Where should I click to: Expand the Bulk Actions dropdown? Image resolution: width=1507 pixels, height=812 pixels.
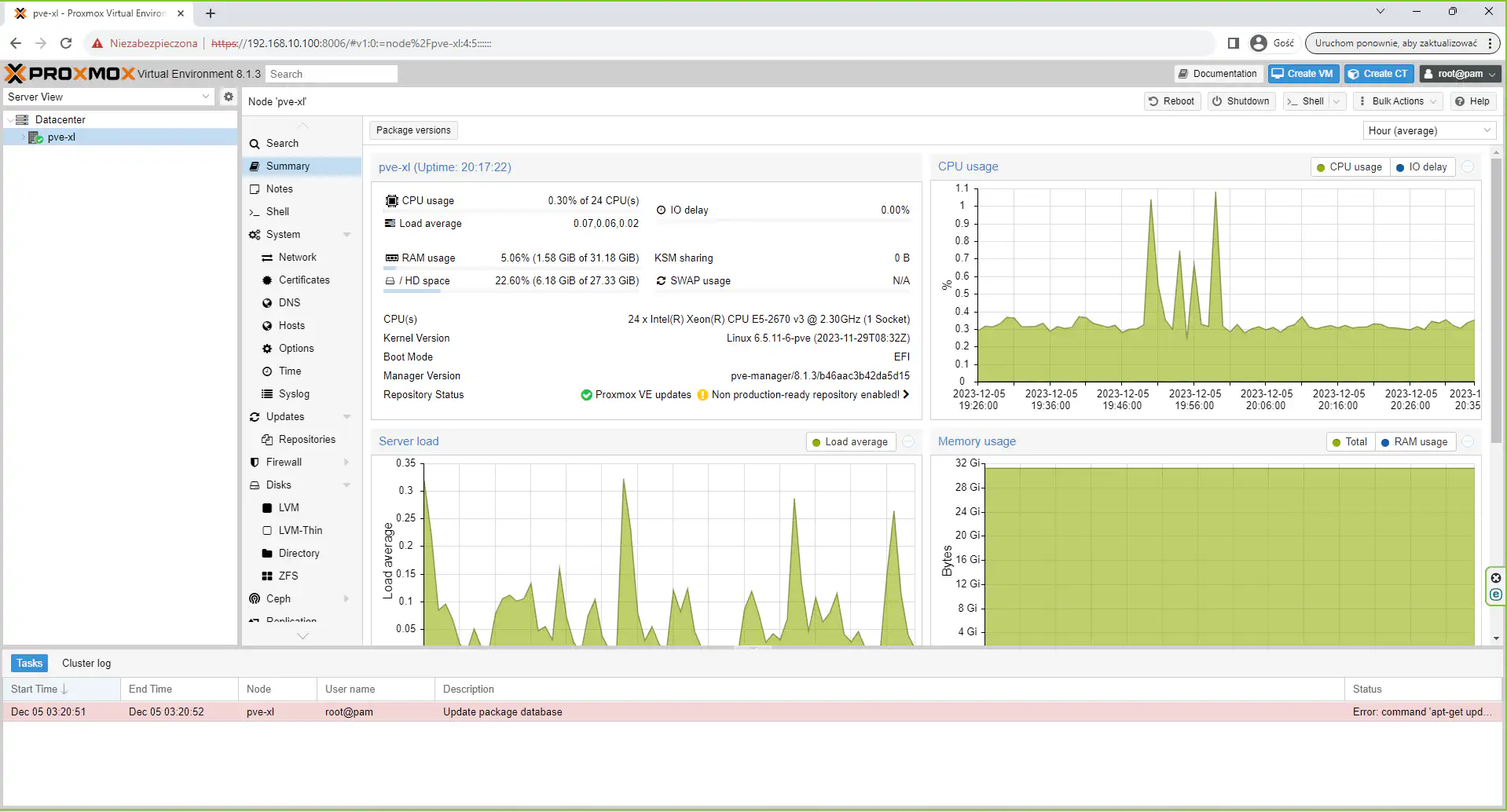click(x=1398, y=101)
